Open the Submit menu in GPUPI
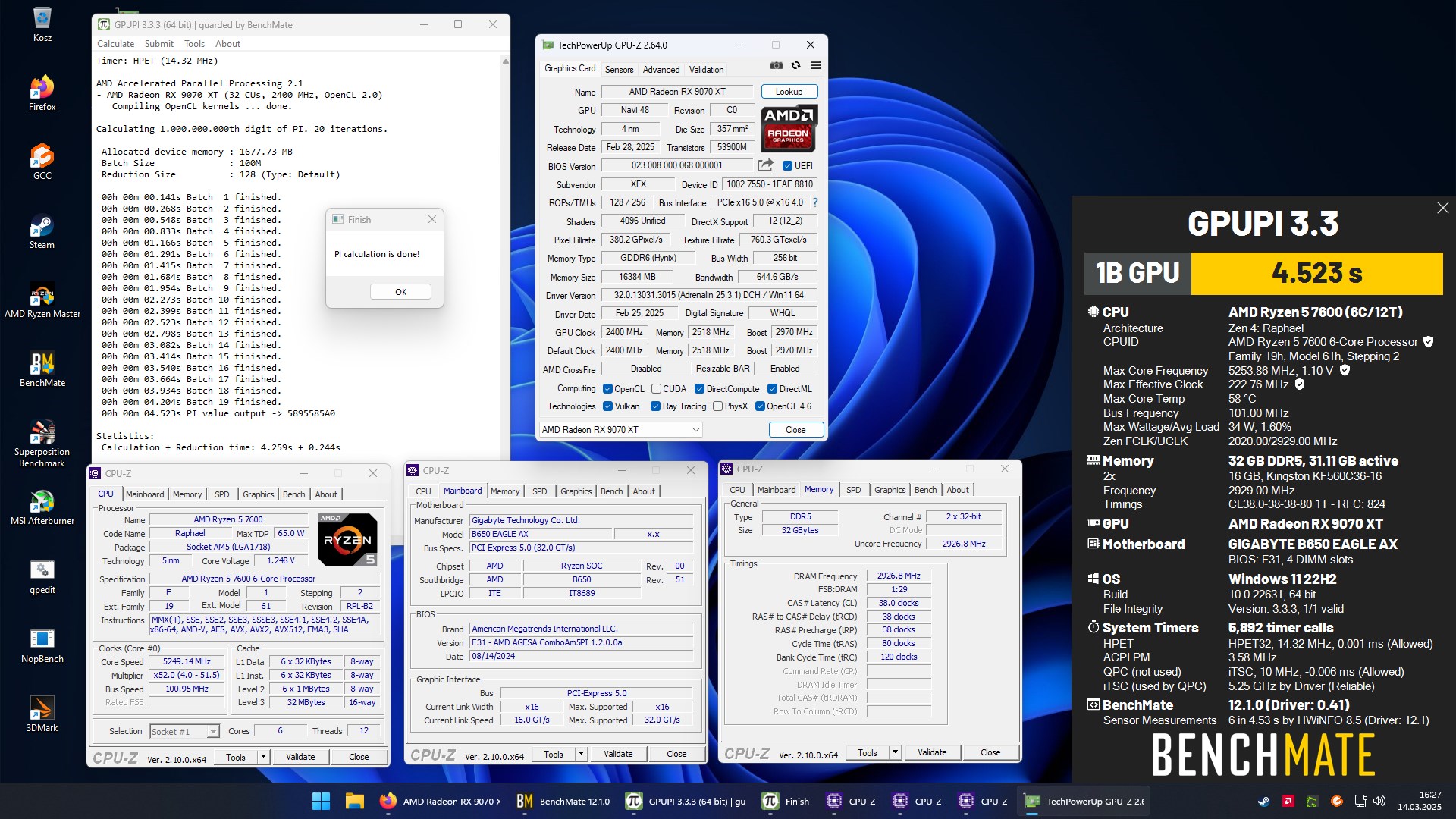Viewport: 1456px width, 819px height. click(x=158, y=44)
